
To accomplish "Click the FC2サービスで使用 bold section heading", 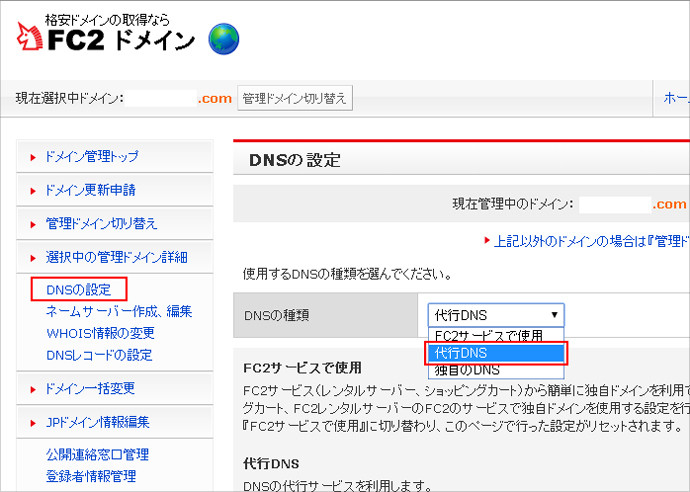I will 302,367.
